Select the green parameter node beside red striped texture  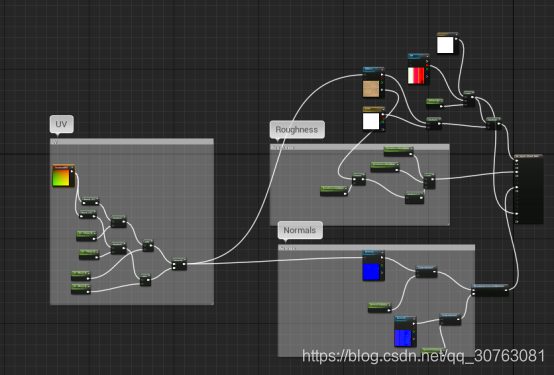[435, 103]
